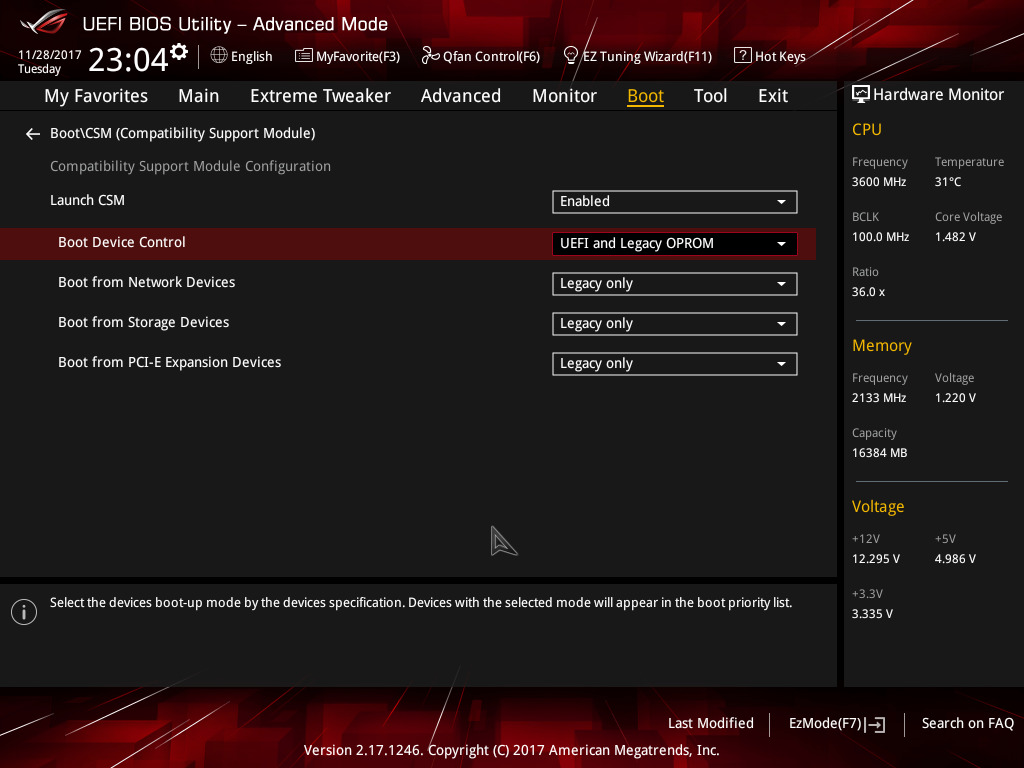
Task: Open time settings via the gear icon
Action: [x=178, y=51]
